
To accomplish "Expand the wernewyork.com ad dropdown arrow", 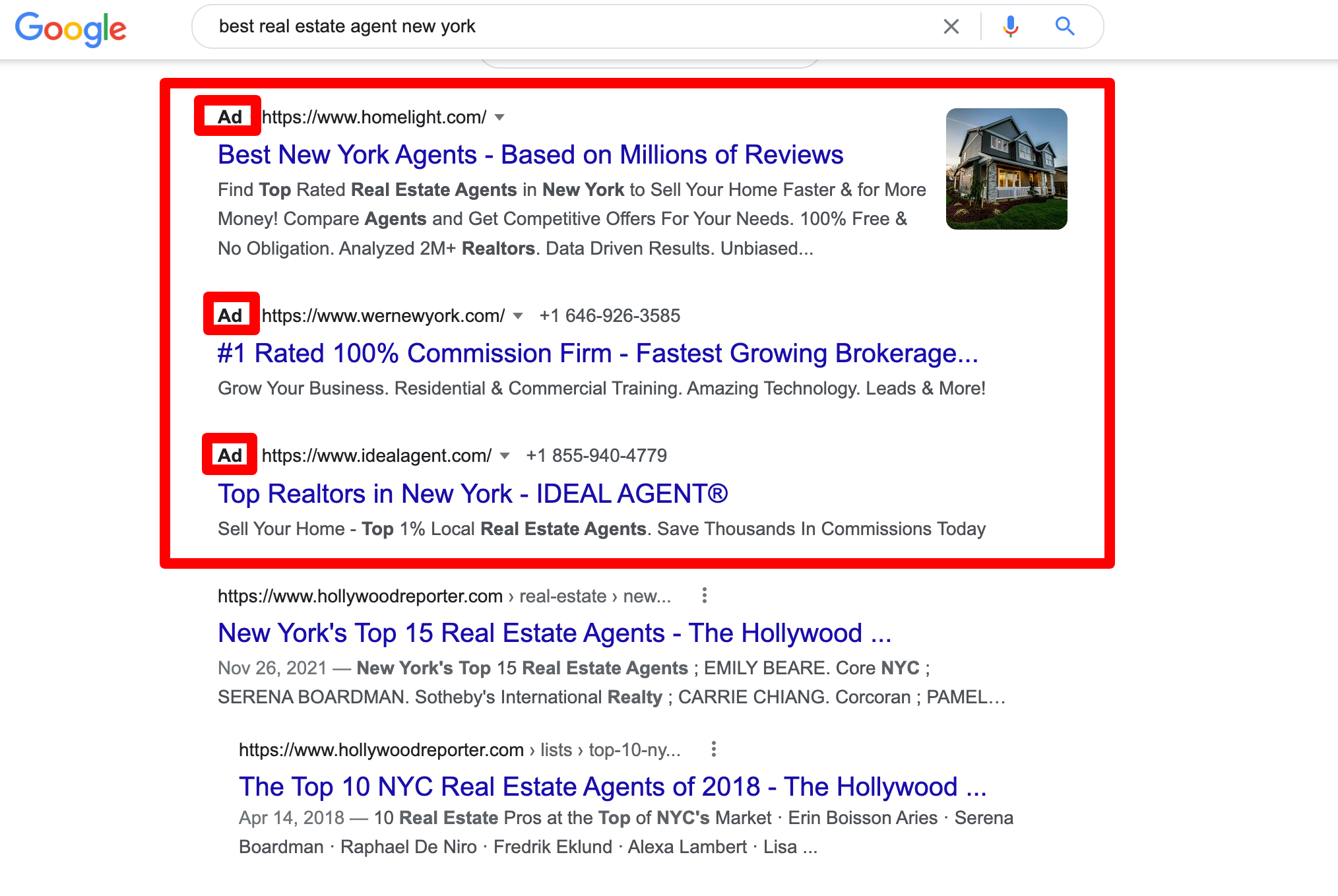I will tap(518, 316).
